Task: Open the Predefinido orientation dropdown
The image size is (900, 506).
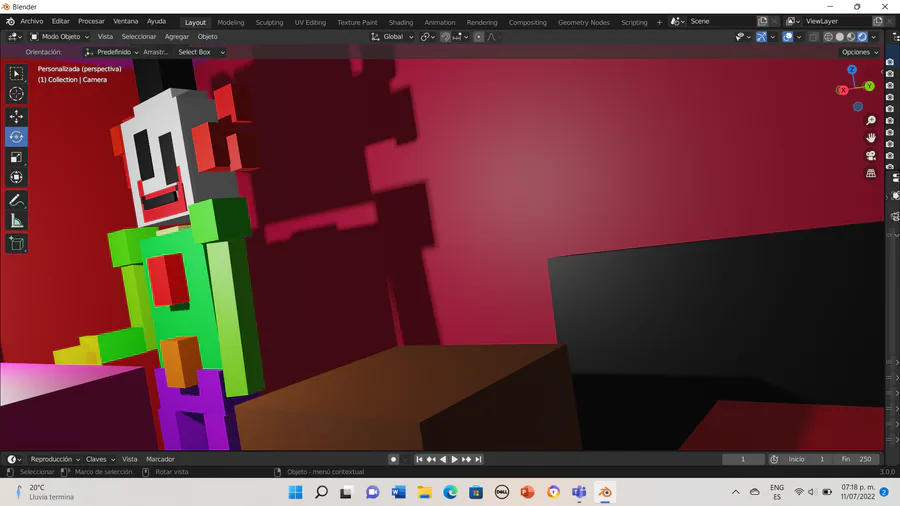Action: [111, 52]
